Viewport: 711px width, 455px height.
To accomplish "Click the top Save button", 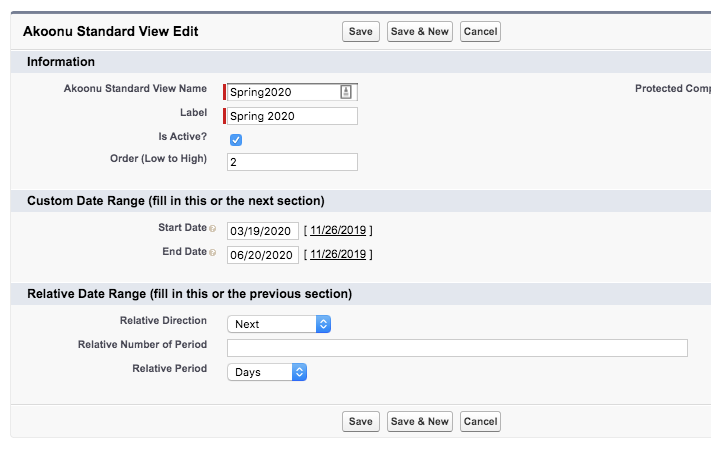I will tap(360, 32).
